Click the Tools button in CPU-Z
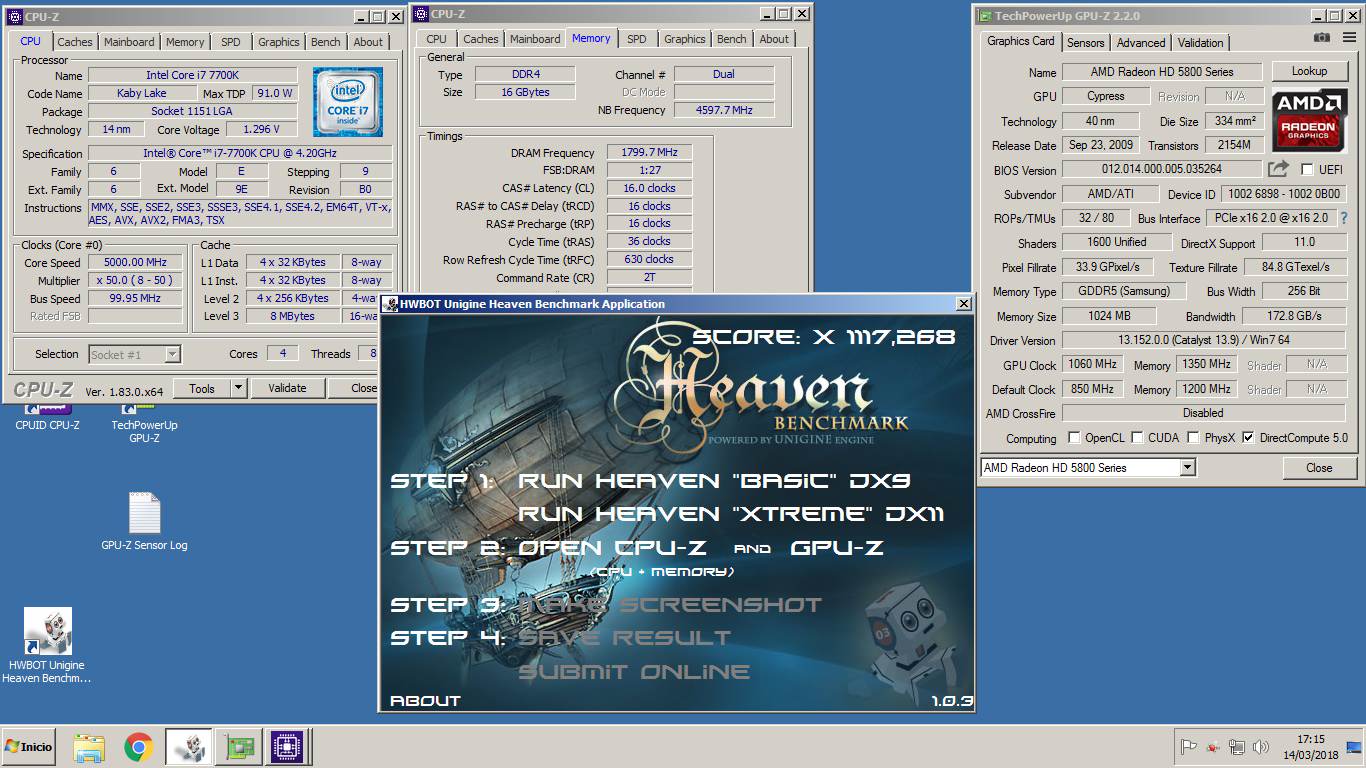 pos(202,388)
